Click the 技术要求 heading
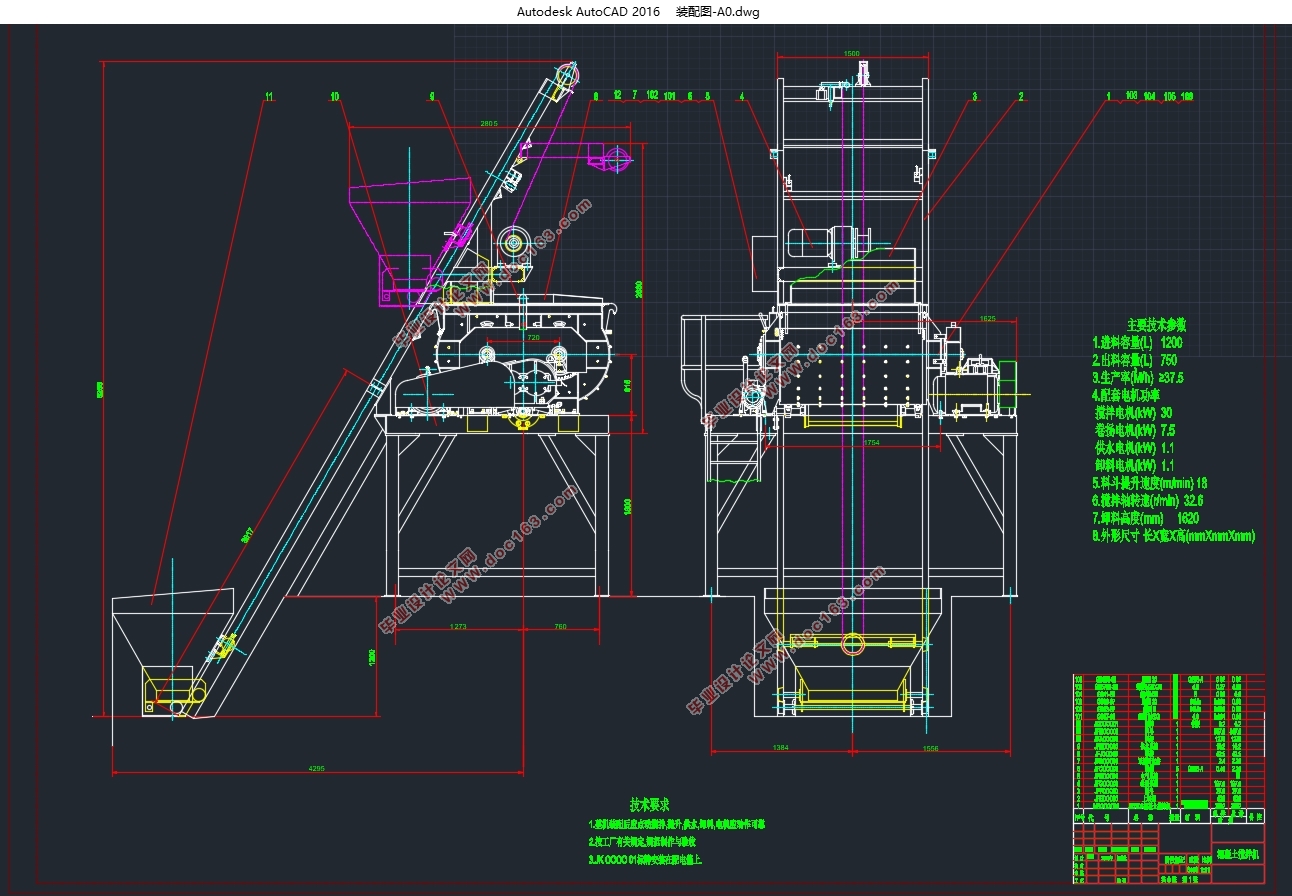This screenshot has width=1292, height=896. click(x=649, y=804)
